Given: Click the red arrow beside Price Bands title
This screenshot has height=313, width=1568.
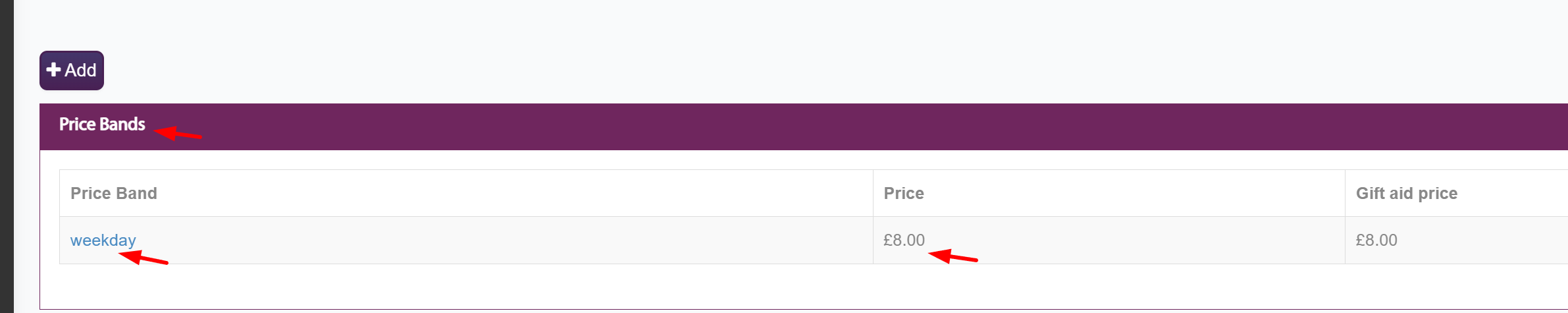Looking at the screenshot, I should pos(176,134).
